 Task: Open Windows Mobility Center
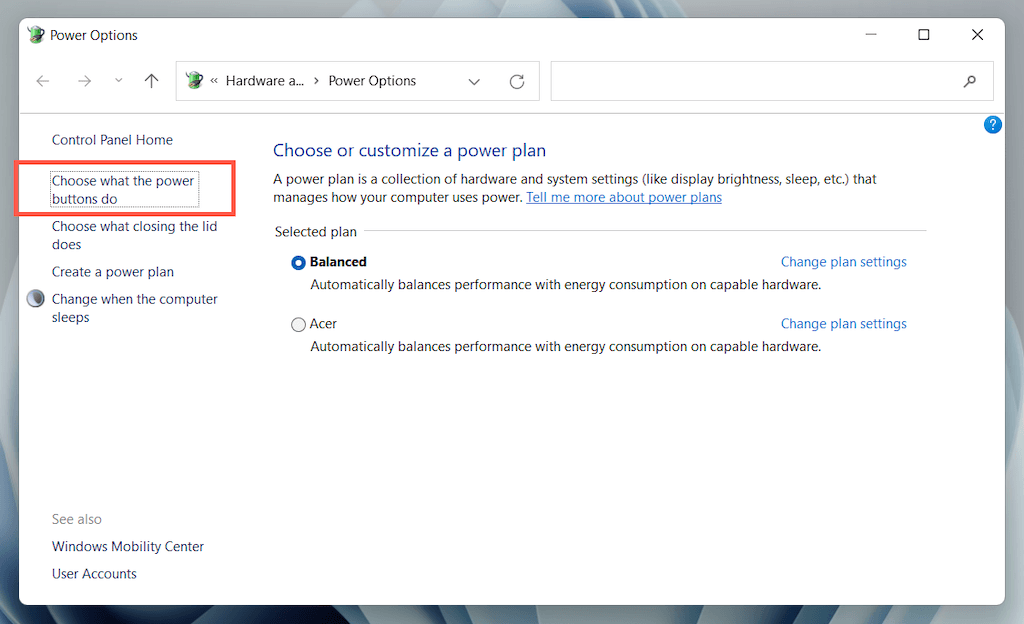[128, 546]
